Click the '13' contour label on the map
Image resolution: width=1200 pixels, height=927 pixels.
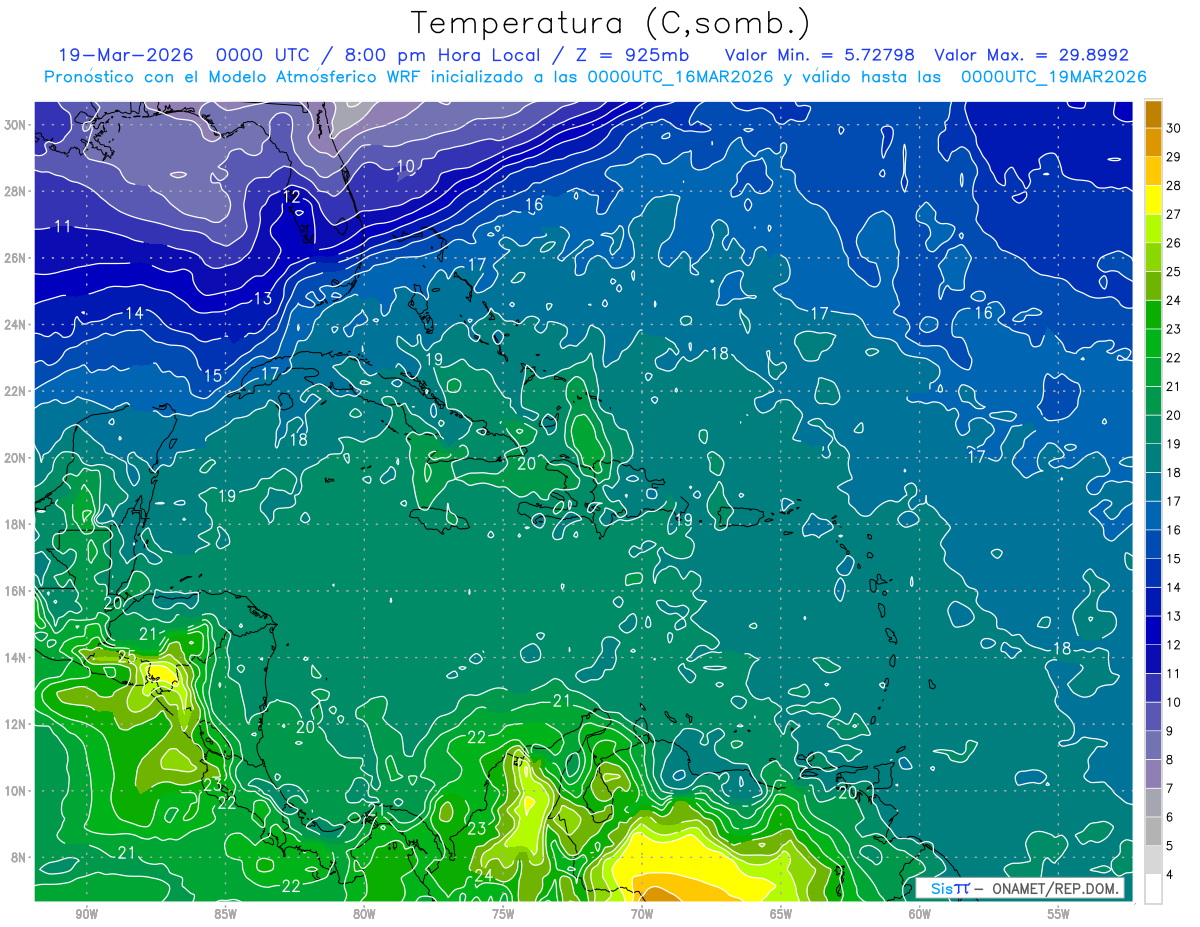coord(262,298)
